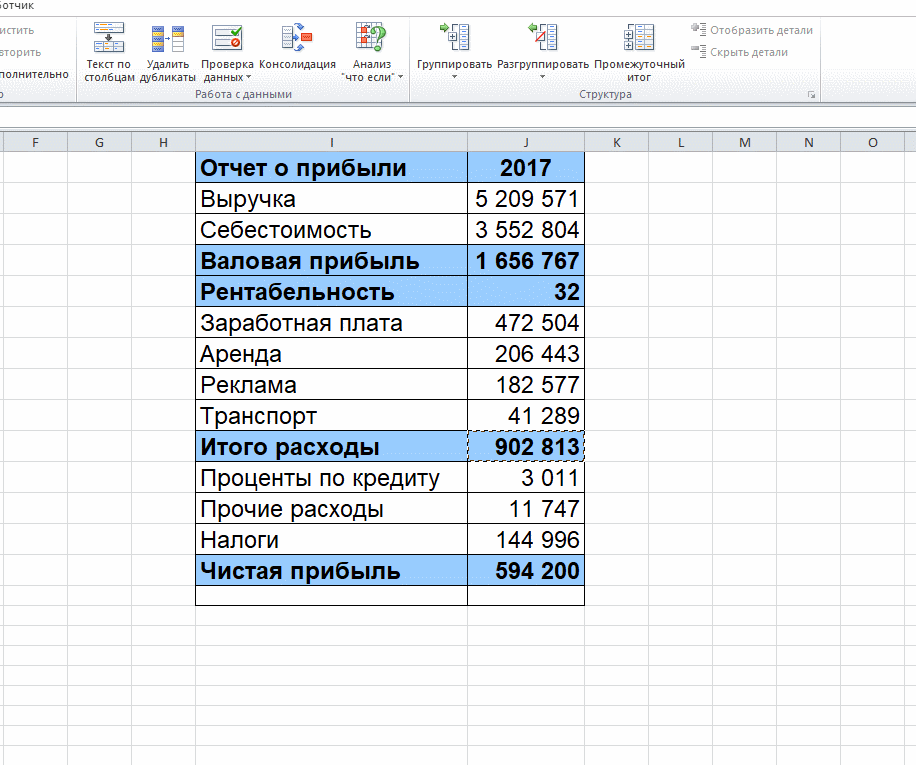Select the column M header
916x765 pixels.
click(x=744, y=142)
